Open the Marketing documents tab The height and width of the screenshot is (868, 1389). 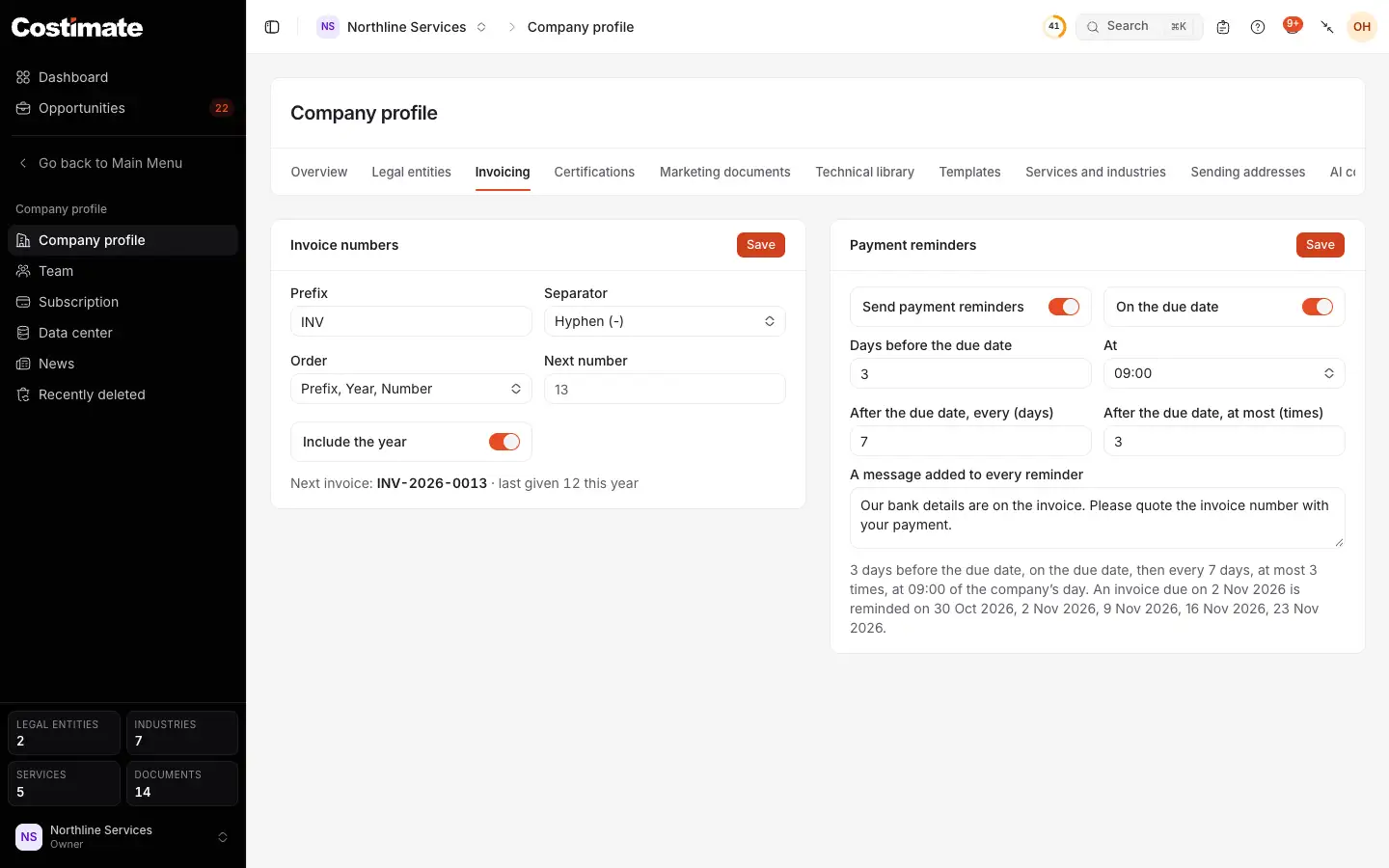725,172
